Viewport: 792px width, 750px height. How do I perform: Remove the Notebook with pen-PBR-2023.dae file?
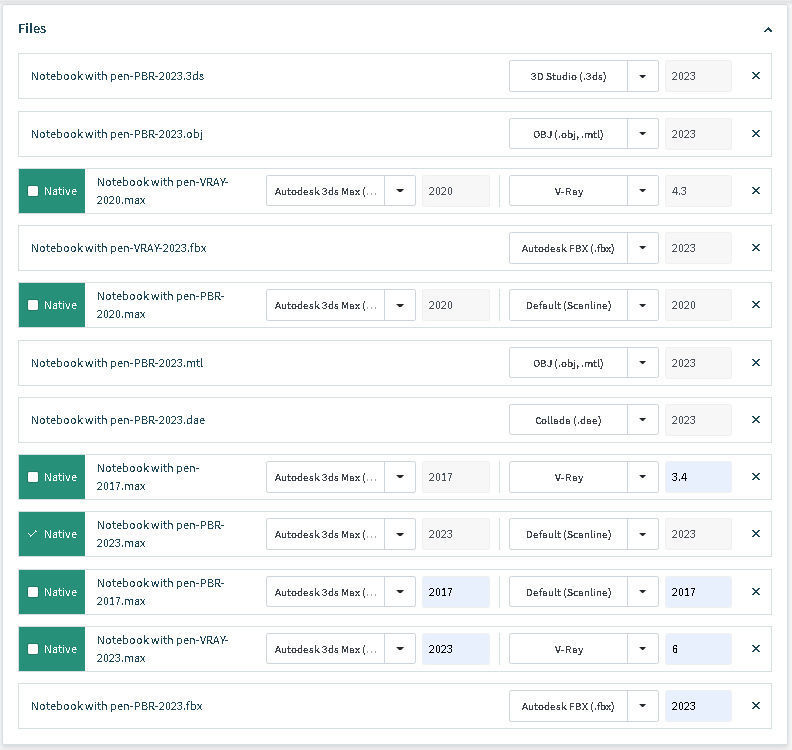pos(756,420)
